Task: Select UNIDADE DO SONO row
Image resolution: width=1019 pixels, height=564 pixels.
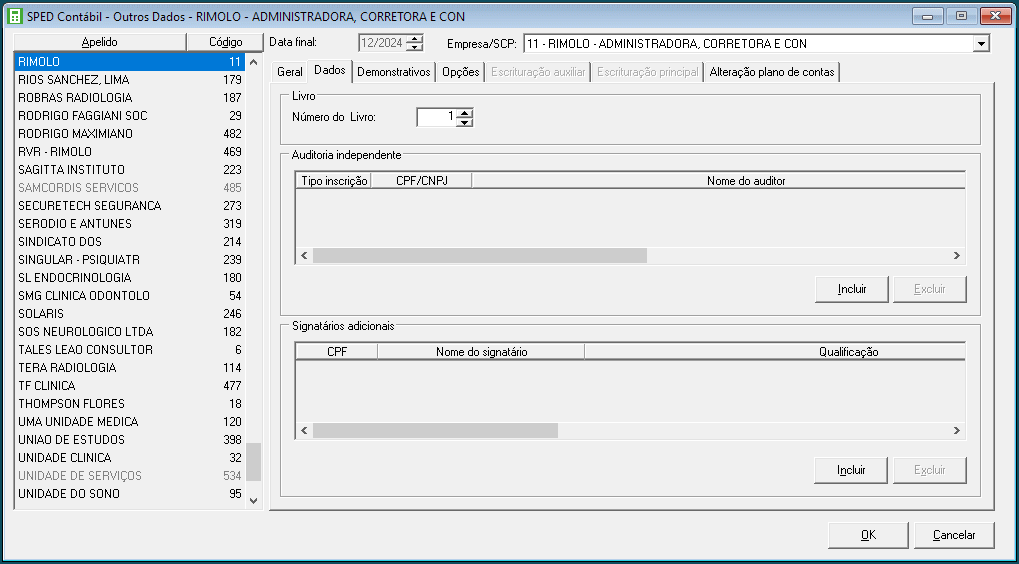Action: [x=129, y=494]
